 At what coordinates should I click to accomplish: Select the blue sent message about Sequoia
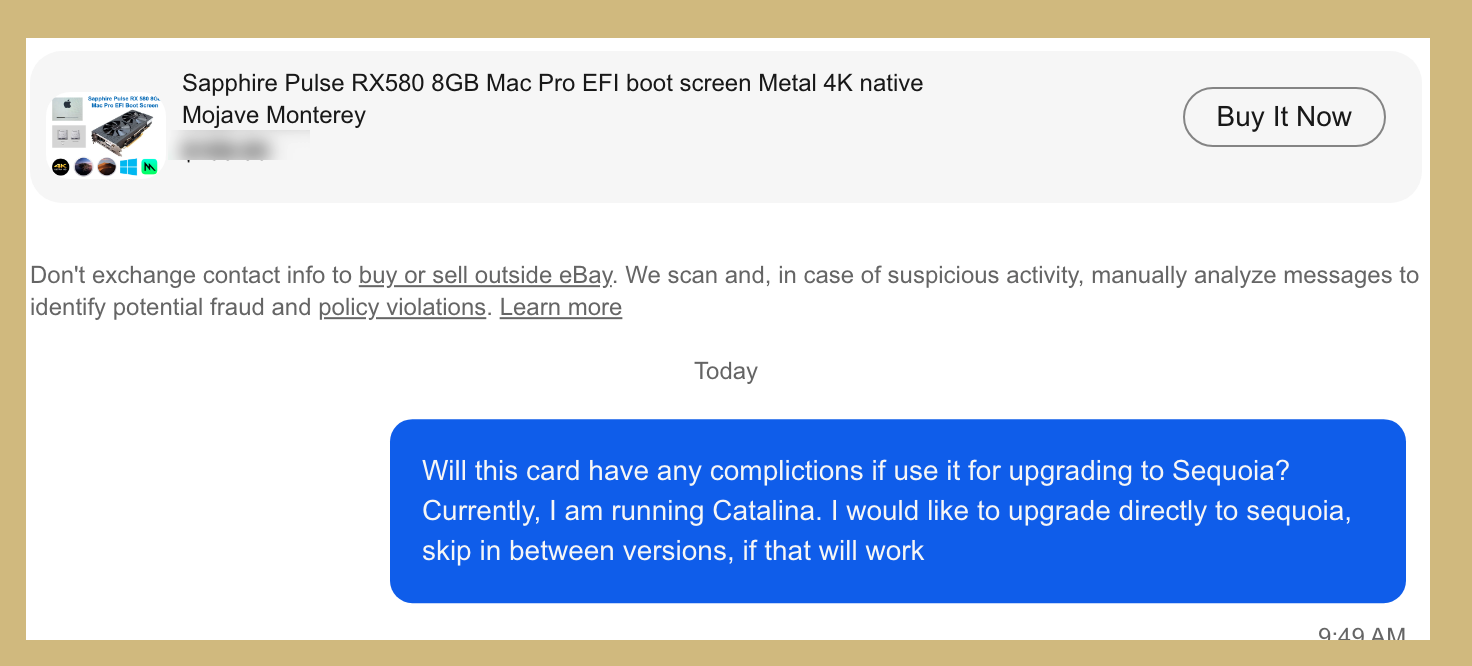897,510
